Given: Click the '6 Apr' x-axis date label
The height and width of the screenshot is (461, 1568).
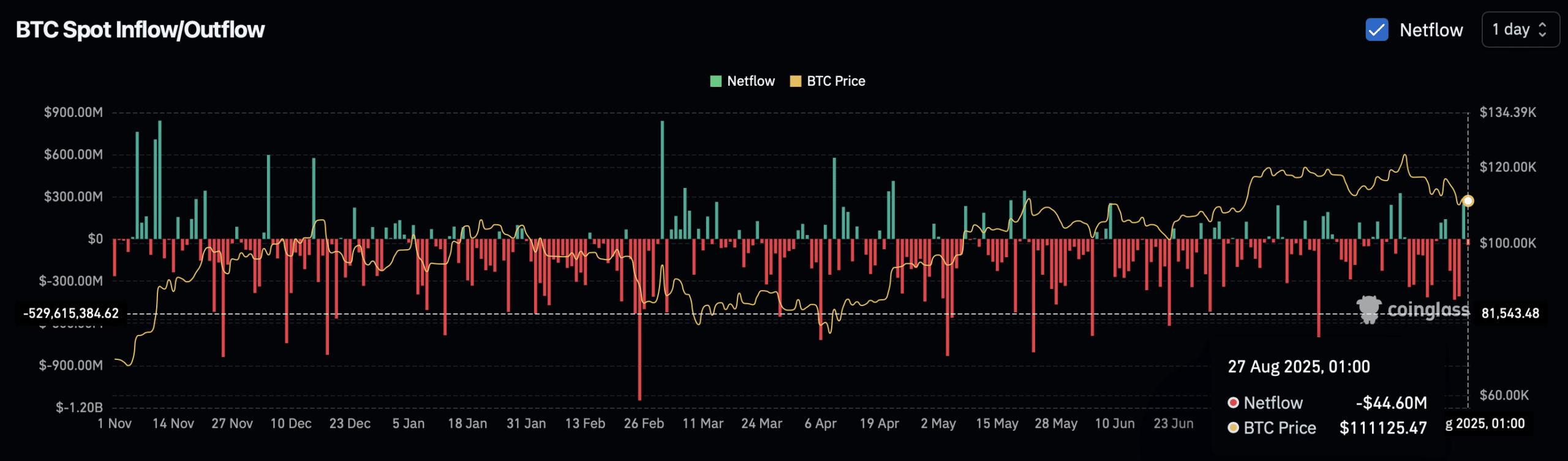Looking at the screenshot, I should [821, 424].
